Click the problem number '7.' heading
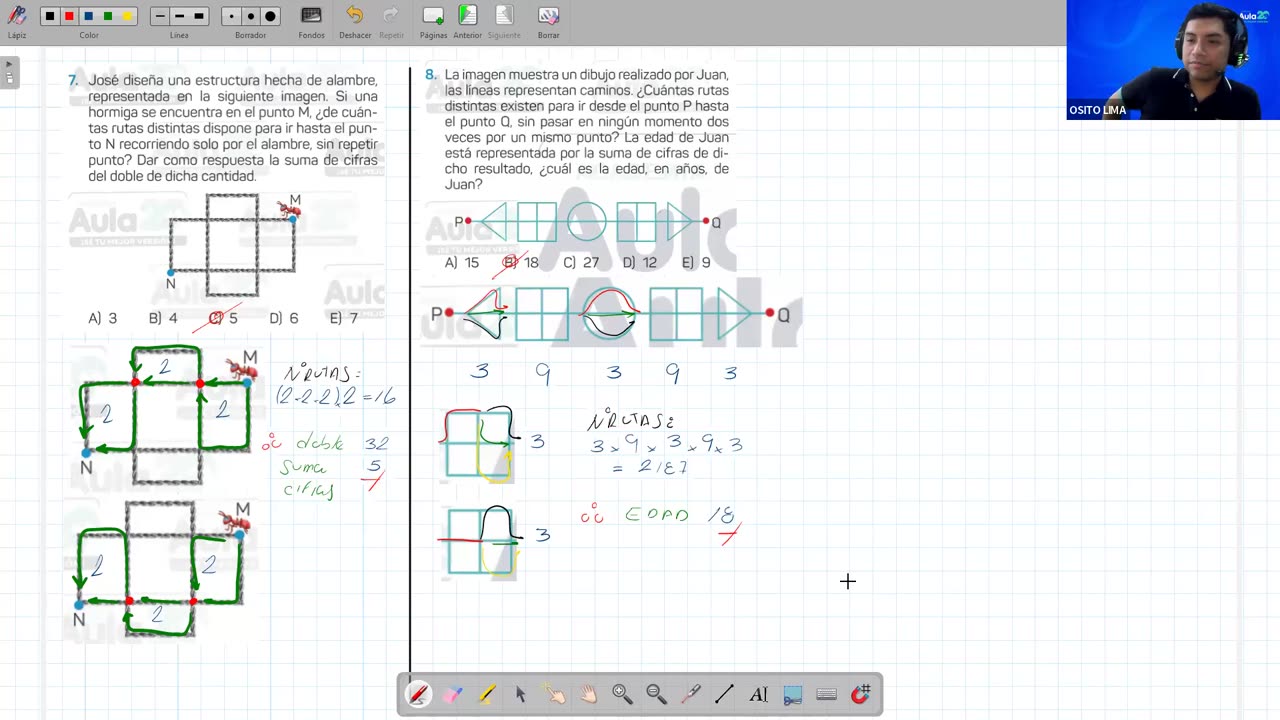Image resolution: width=1280 pixels, height=720 pixels. [73, 80]
